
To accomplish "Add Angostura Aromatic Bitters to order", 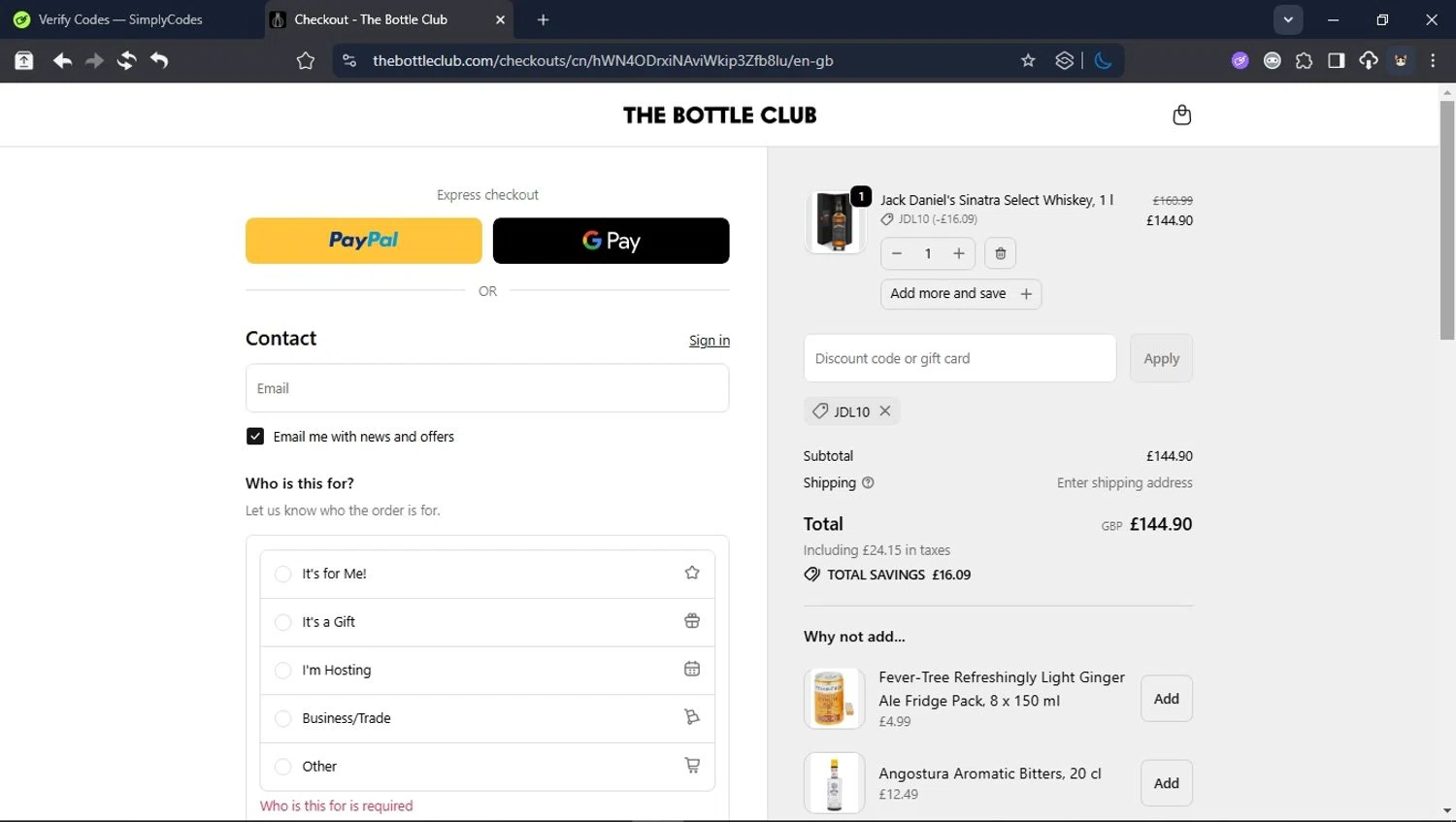I will [1167, 783].
